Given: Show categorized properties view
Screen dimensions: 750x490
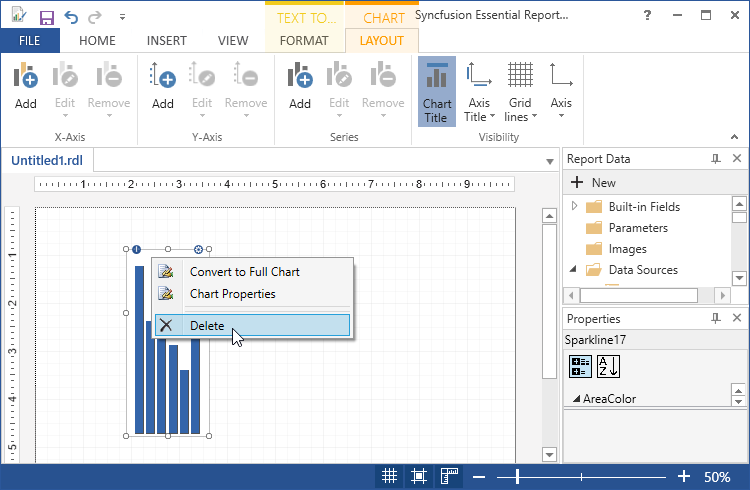Looking at the screenshot, I should pyautogui.click(x=581, y=366).
